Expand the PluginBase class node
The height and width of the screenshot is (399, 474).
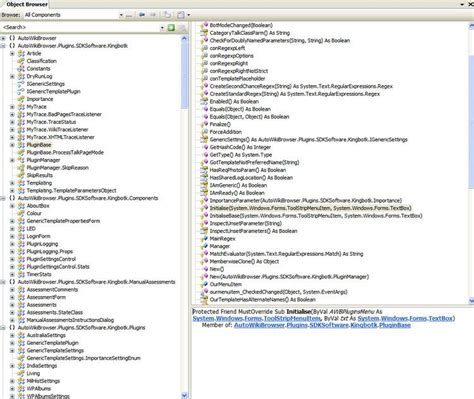coord(12,145)
